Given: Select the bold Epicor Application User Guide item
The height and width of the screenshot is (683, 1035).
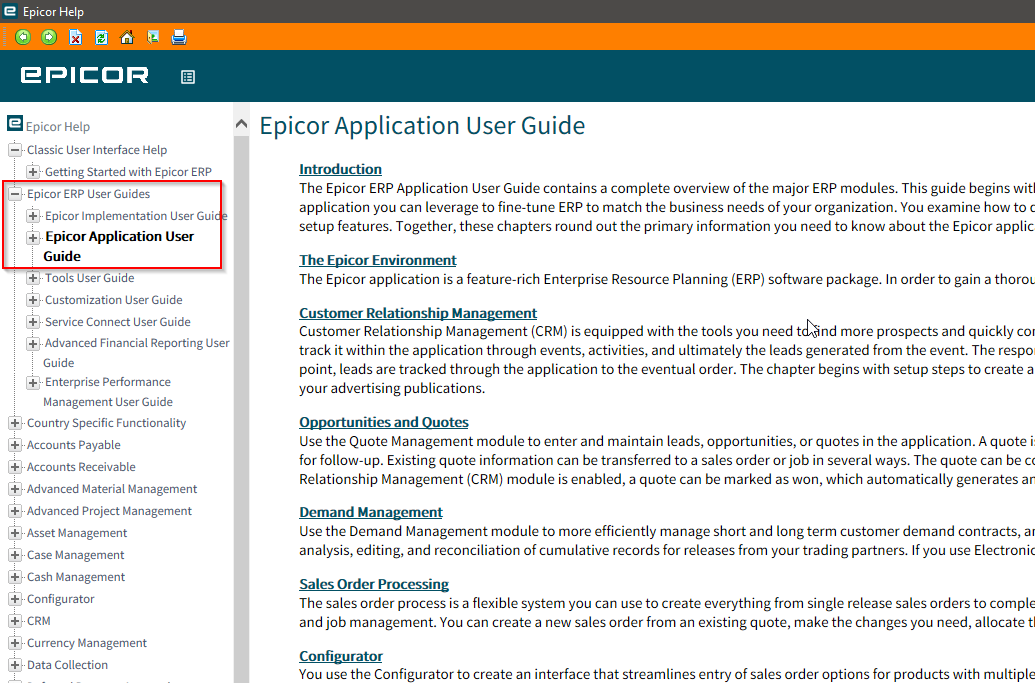Looking at the screenshot, I should point(119,246).
